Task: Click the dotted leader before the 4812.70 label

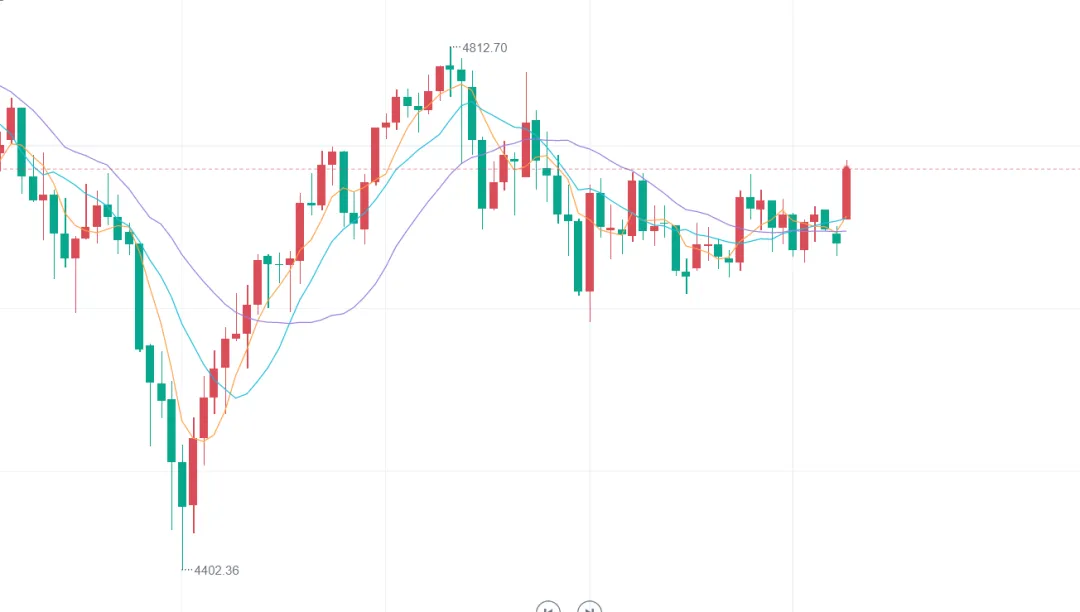Action: pos(456,47)
